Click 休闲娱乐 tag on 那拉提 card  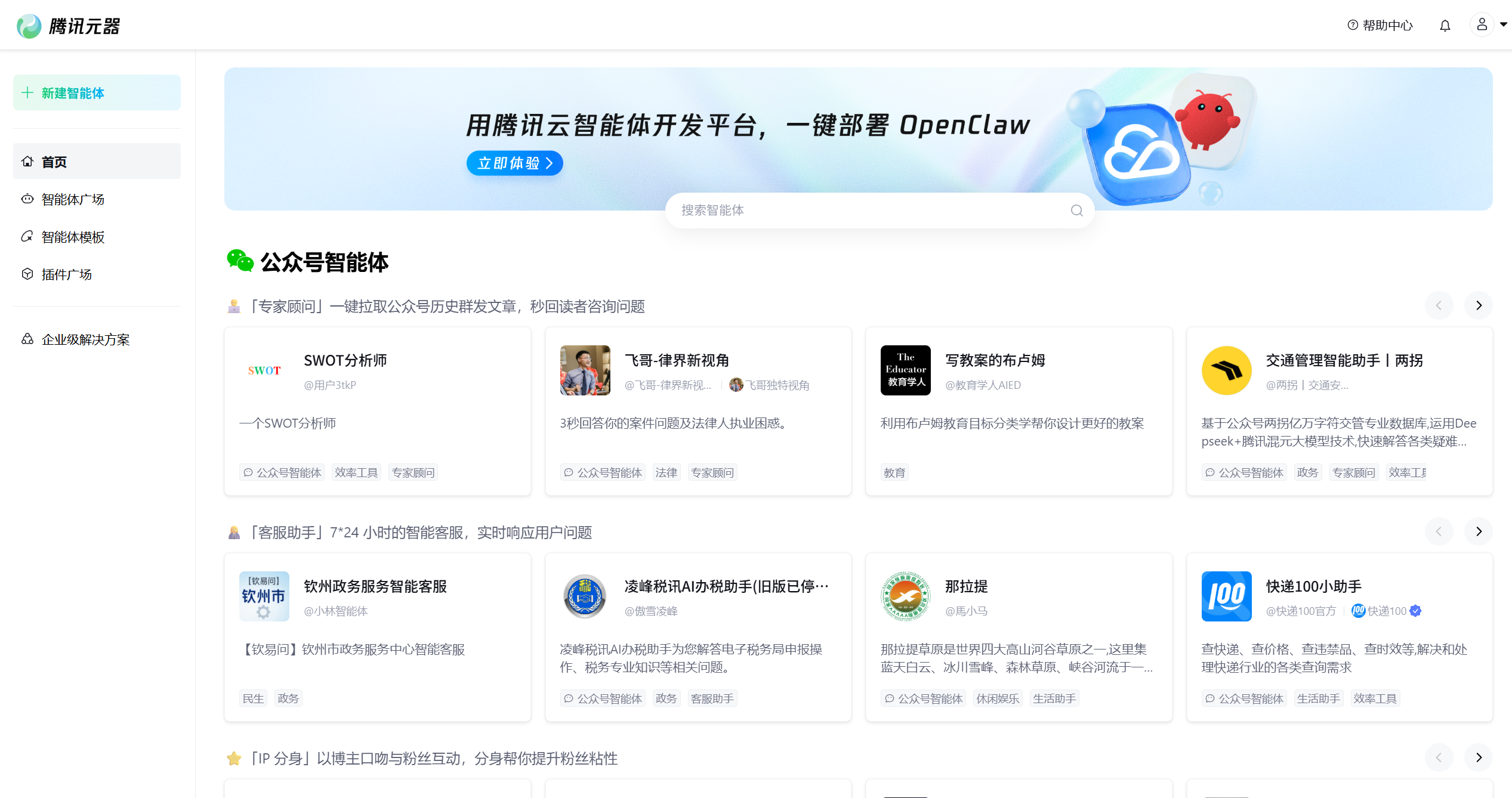coord(998,698)
